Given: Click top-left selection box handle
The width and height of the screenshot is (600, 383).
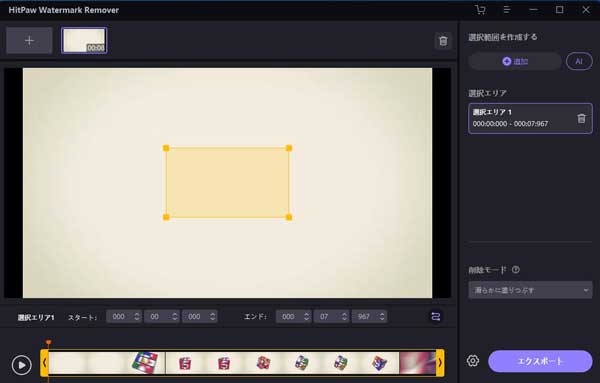Looking at the screenshot, I should 166,148.
